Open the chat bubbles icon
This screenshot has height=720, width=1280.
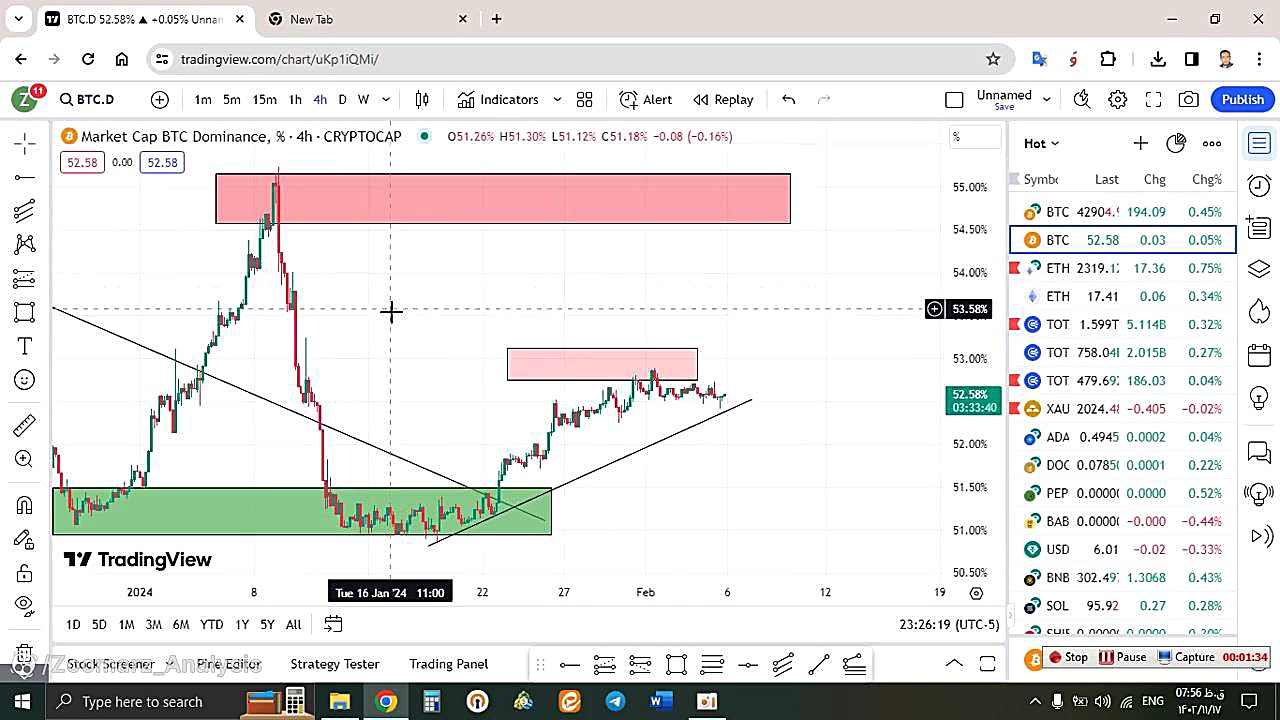(1259, 452)
